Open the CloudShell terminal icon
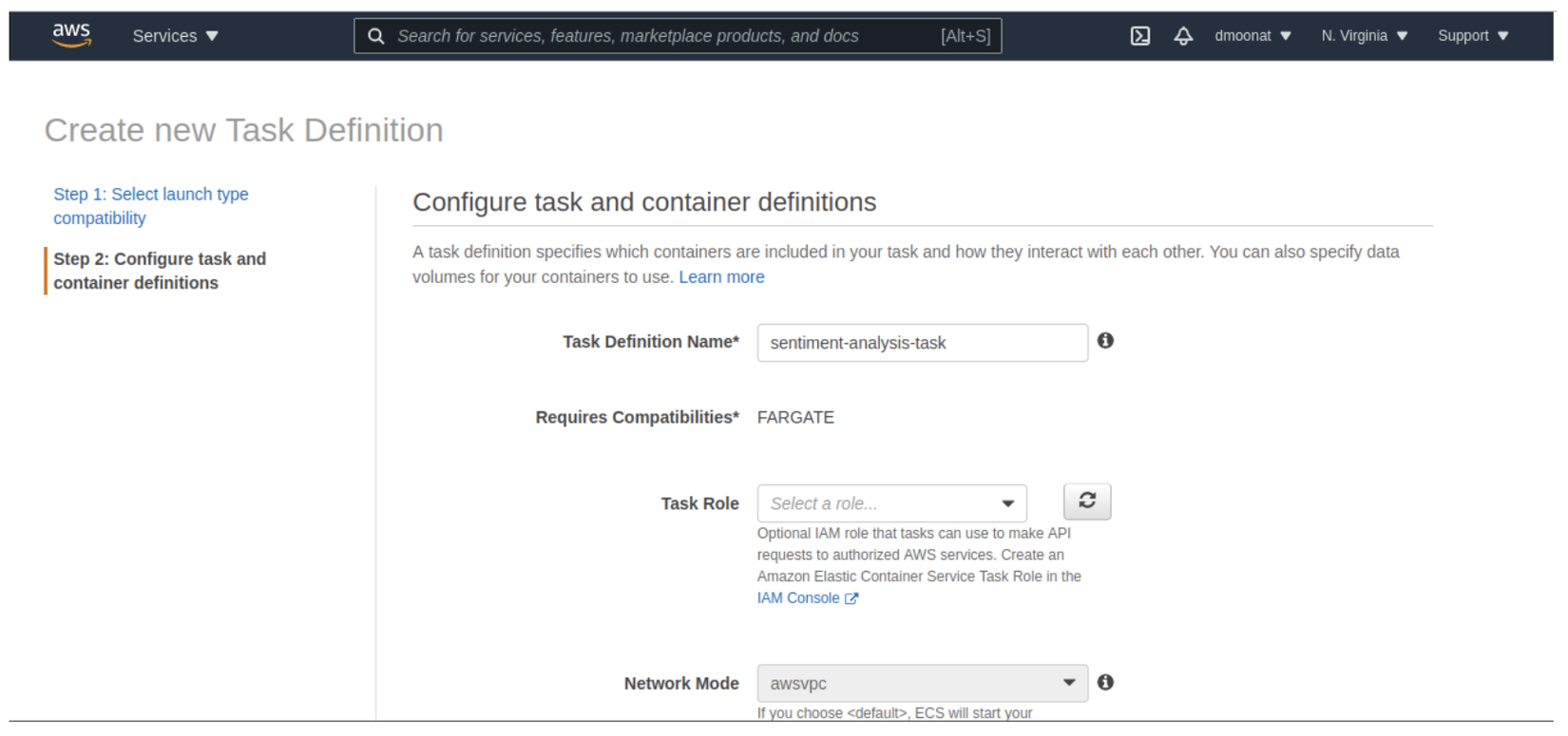 click(x=1140, y=36)
